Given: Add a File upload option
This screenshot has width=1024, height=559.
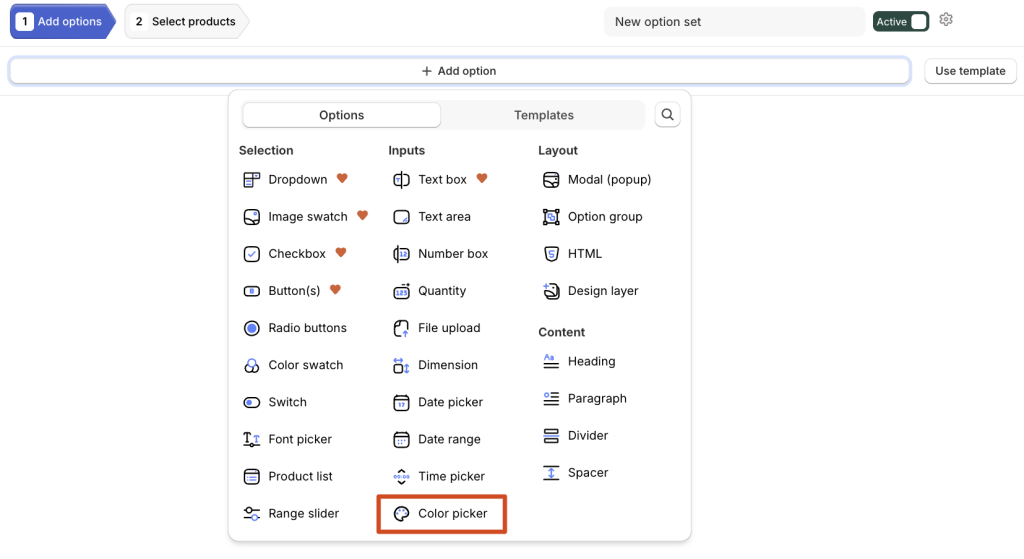Looking at the screenshot, I should (x=437, y=328).
